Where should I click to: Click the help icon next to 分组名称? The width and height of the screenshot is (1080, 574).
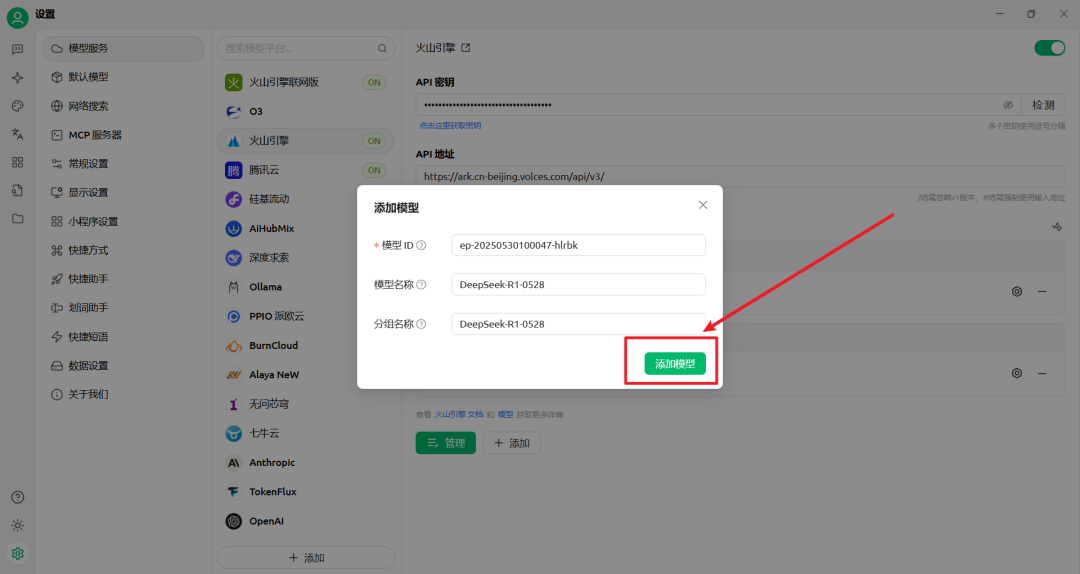[422, 324]
